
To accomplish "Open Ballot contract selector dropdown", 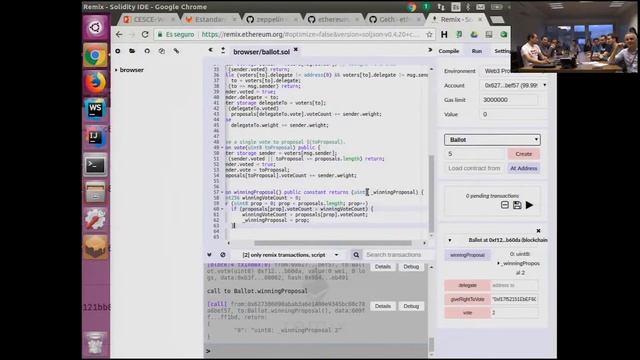I will coord(492,140).
